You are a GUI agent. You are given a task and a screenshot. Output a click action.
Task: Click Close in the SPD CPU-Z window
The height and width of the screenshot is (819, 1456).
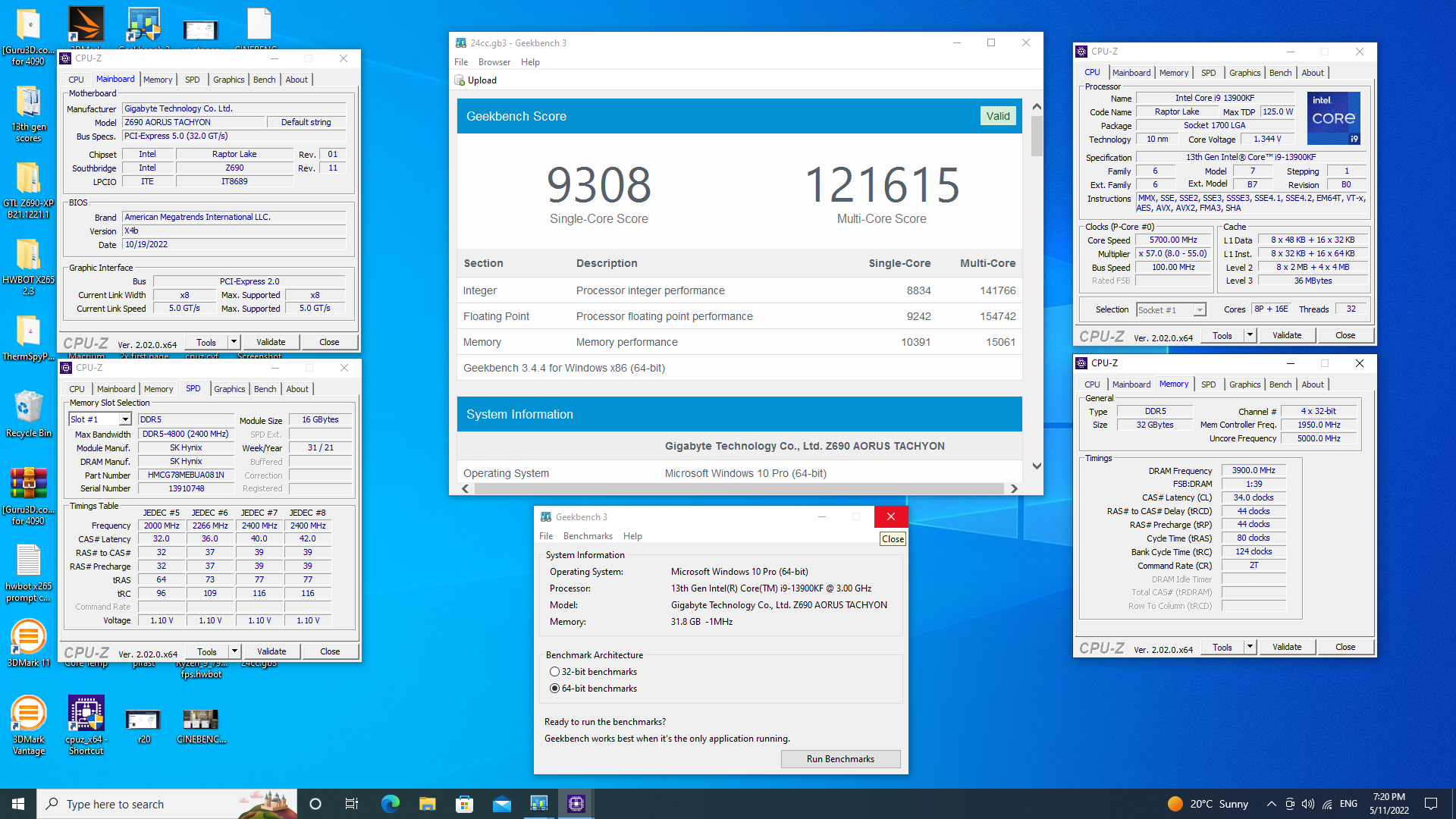(x=330, y=651)
